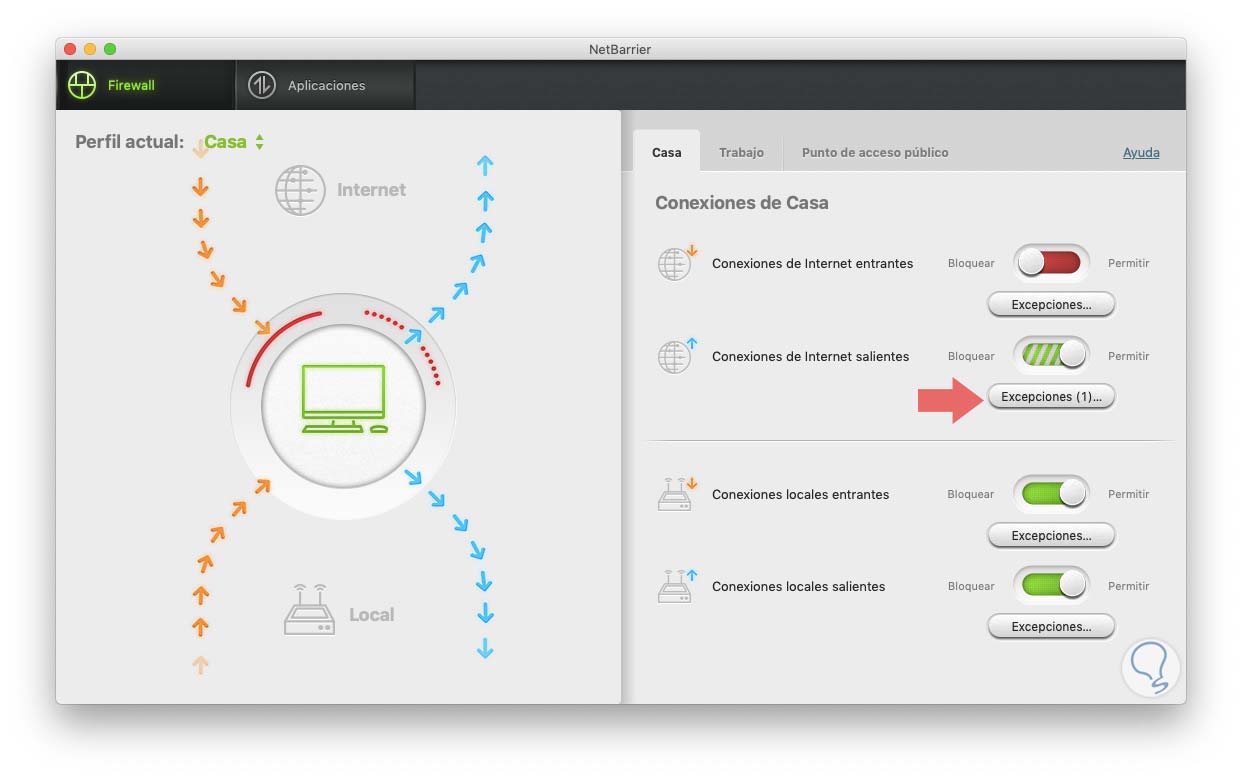The image size is (1242, 778).
Task: Click the incoming Internet connections globe icon
Action: coord(677,263)
